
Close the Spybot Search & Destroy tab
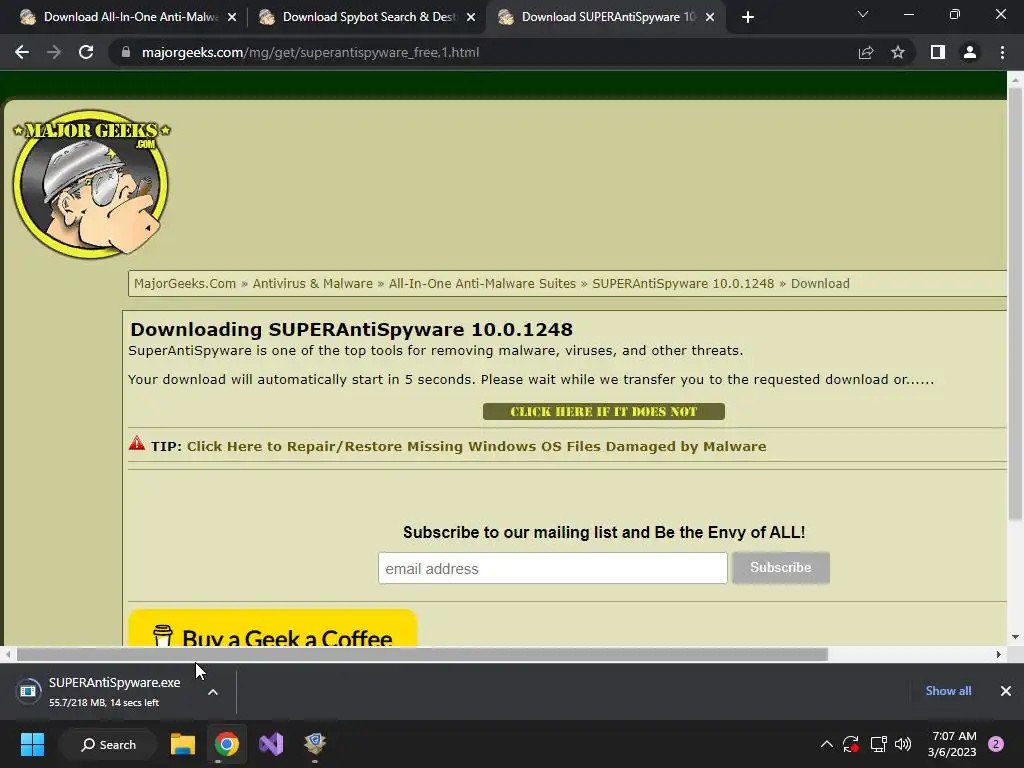tap(471, 17)
